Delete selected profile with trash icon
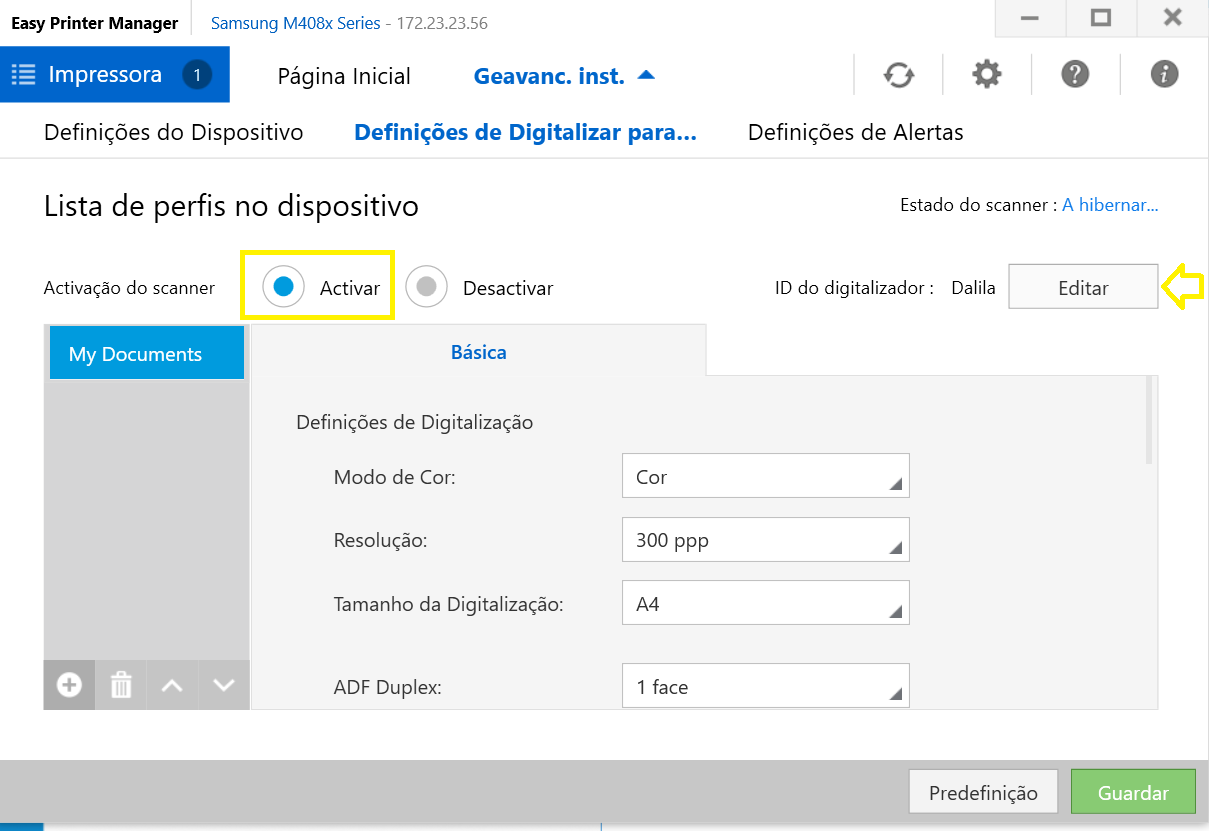Image resolution: width=1209 pixels, height=831 pixels. pos(121,685)
